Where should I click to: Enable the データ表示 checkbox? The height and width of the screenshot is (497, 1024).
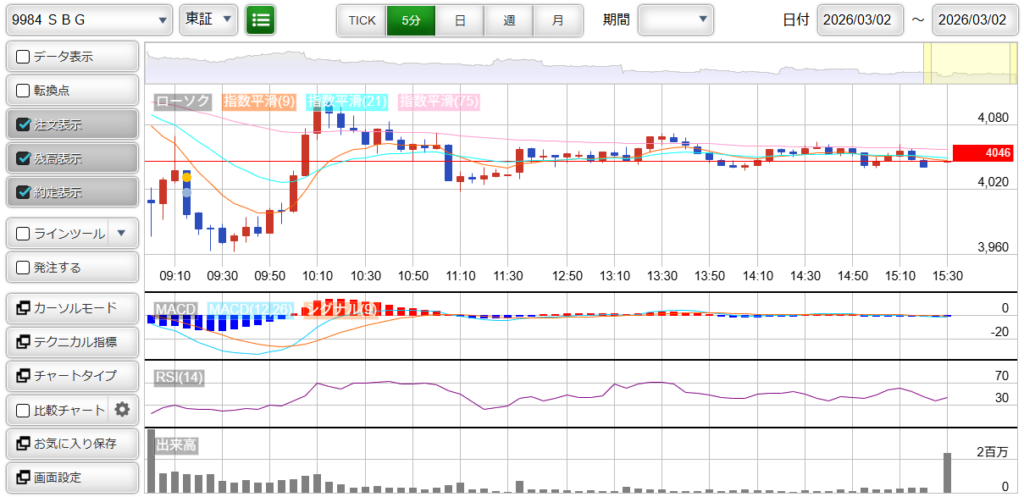(24, 57)
